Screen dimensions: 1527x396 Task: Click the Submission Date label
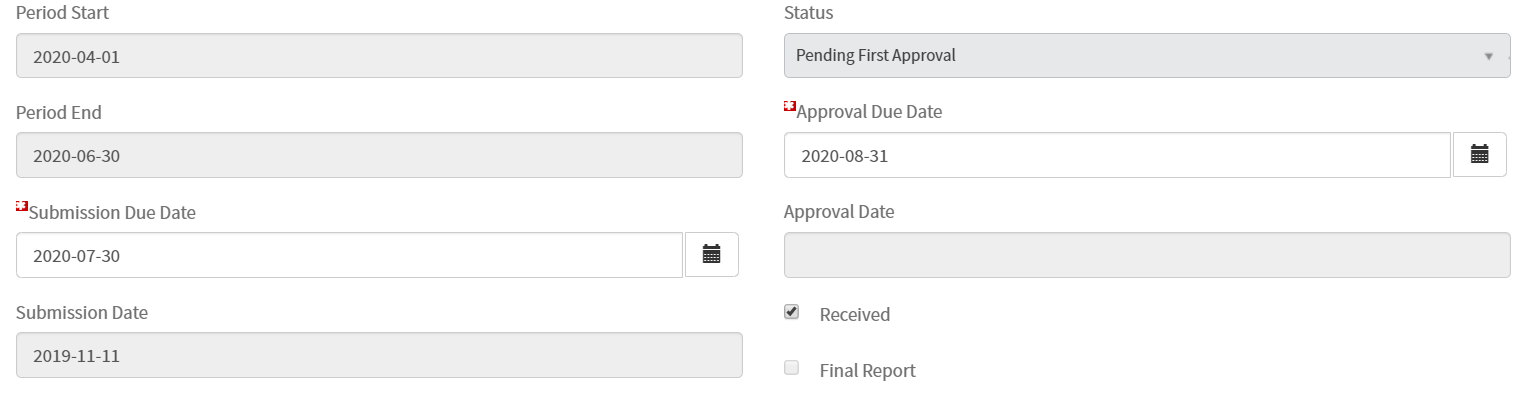[x=82, y=313]
